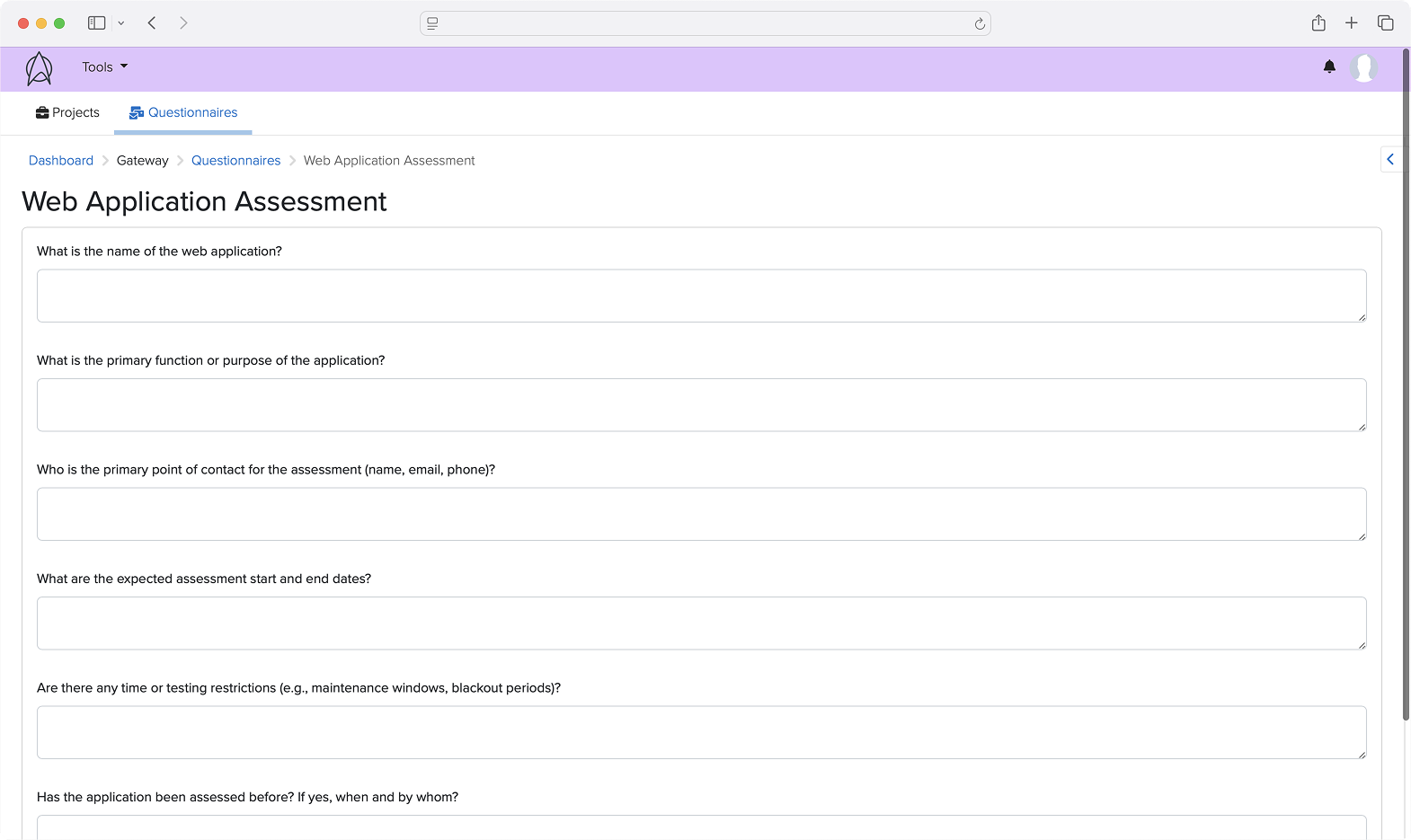Image resolution: width=1411 pixels, height=840 pixels.
Task: Click the web application name field
Action: pos(701,296)
